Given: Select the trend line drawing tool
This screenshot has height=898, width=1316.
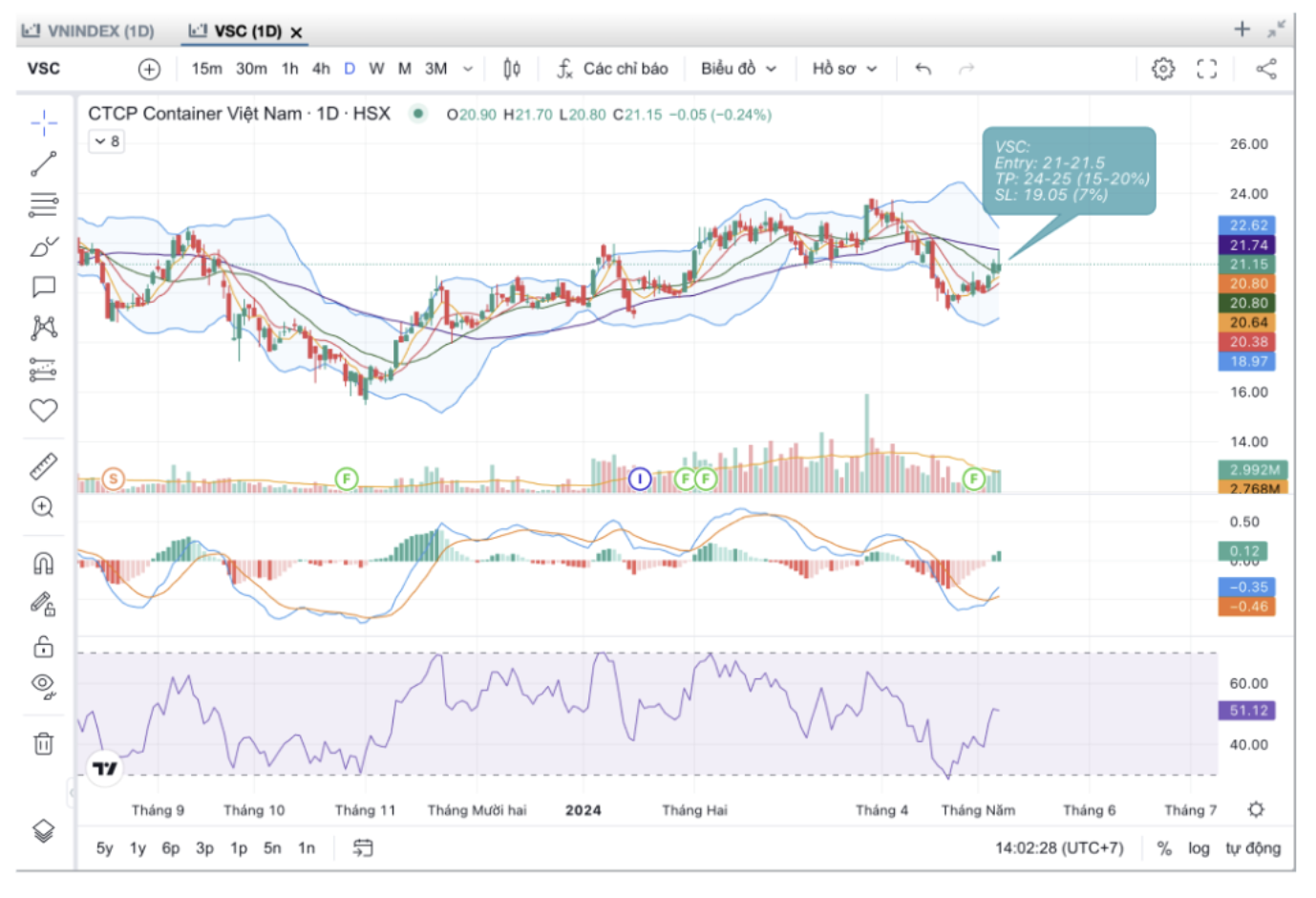Looking at the screenshot, I should pos(43,164).
